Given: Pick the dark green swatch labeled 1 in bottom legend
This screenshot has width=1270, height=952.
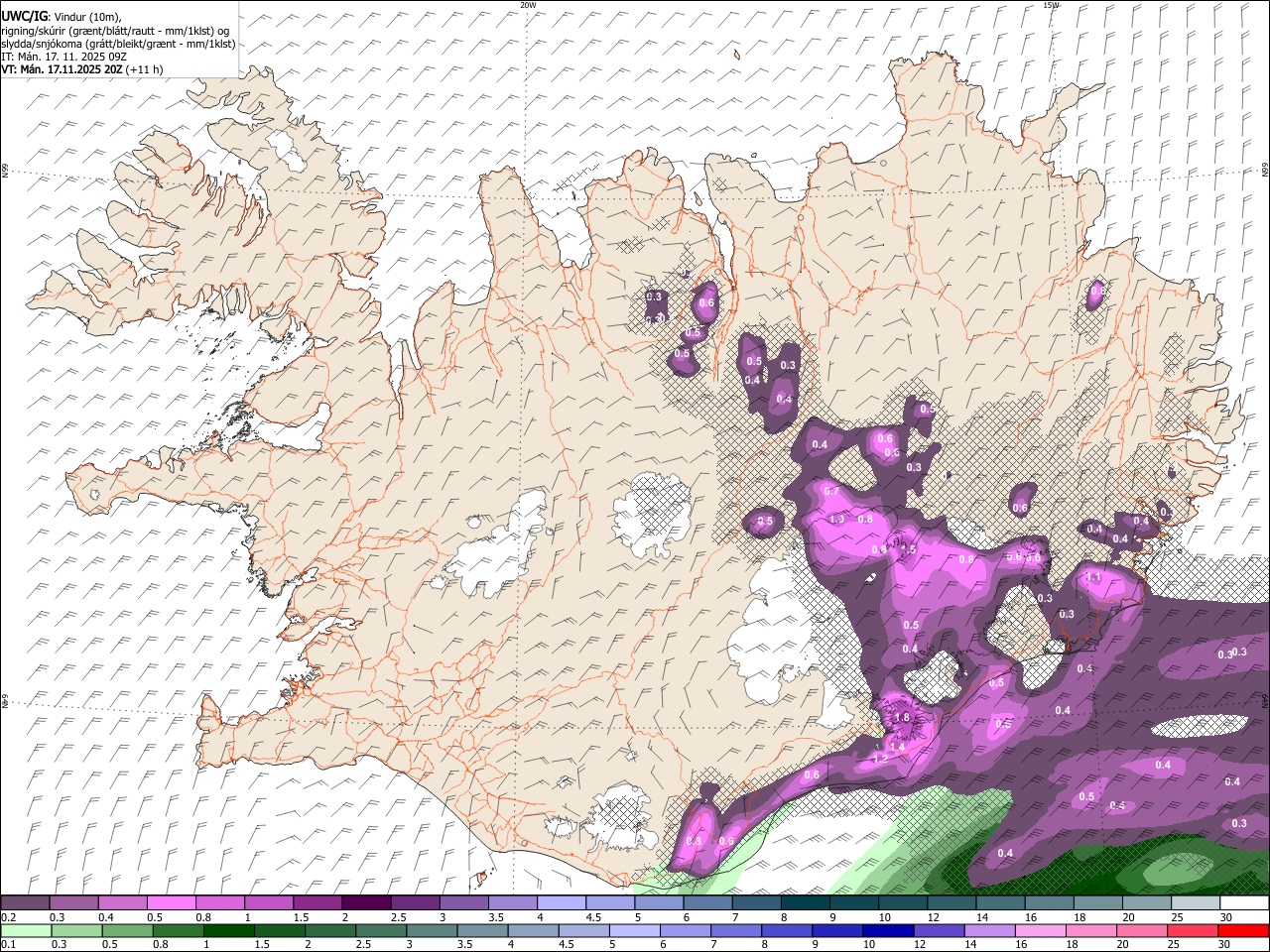Looking at the screenshot, I should click(x=229, y=931).
